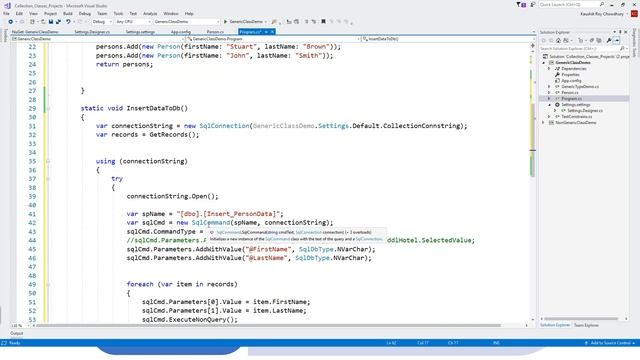Select TestConstrains.cs in Solution Explorer
Viewport: 640px width, 360px height.
[577, 117]
